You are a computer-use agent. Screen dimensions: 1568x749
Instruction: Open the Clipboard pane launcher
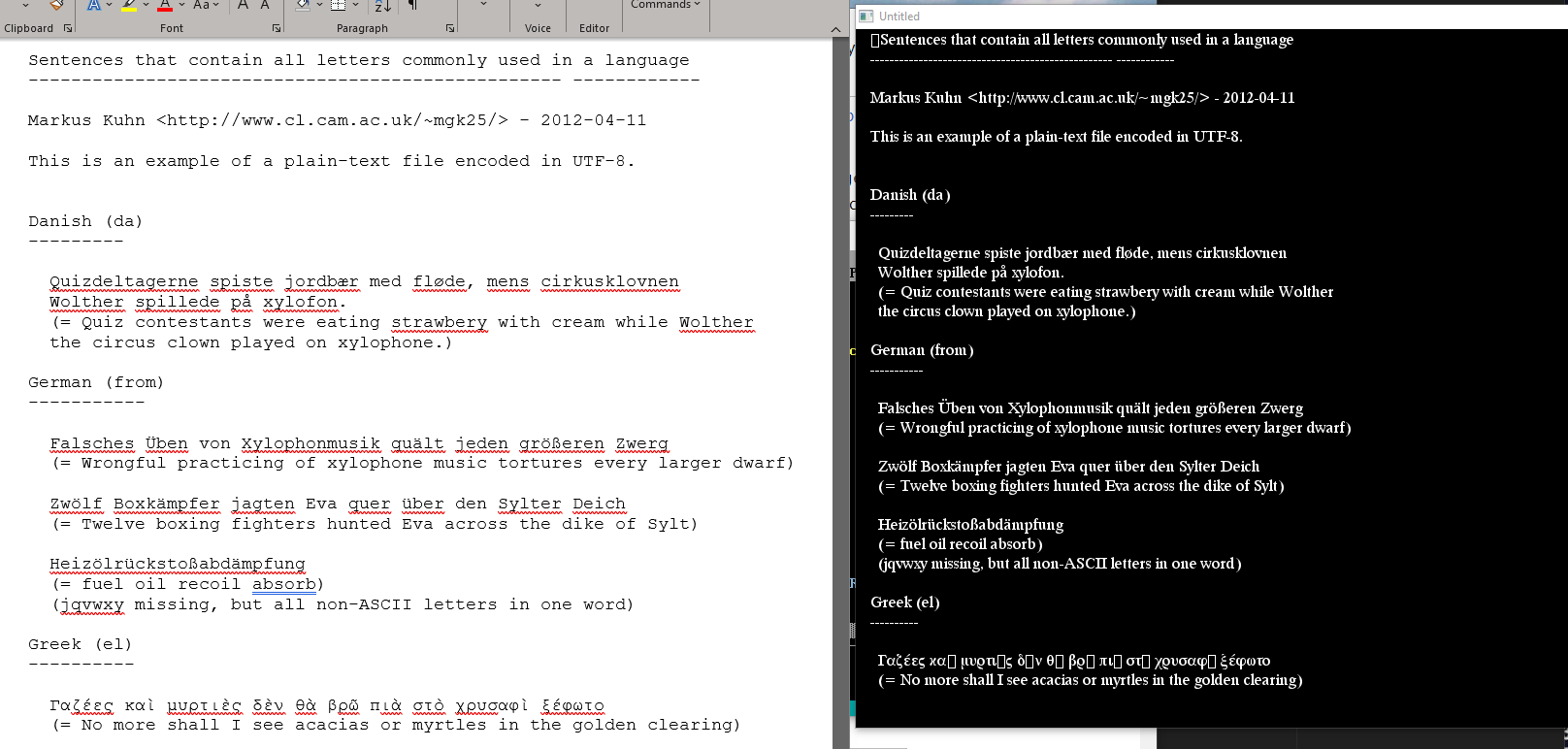coord(68,28)
